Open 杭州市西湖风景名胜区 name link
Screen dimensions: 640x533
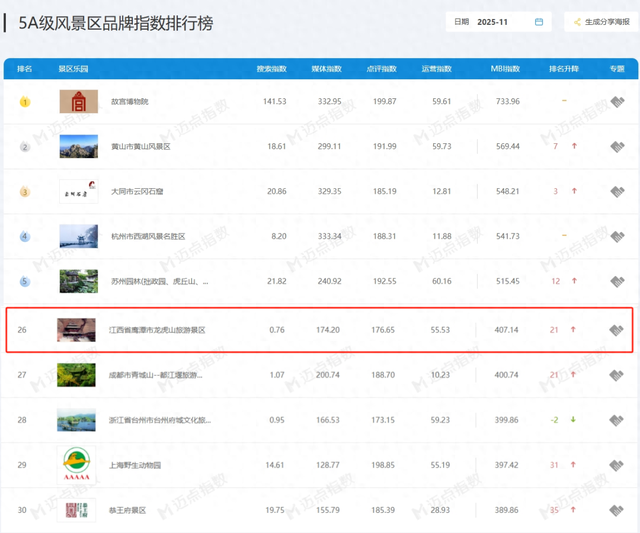click(148, 236)
